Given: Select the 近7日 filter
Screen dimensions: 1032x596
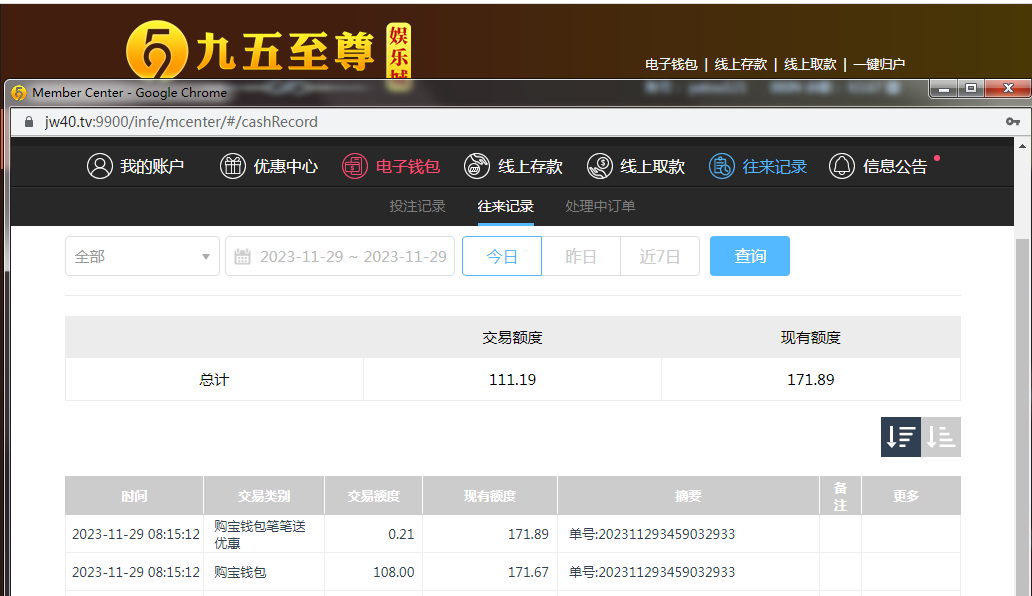Looking at the screenshot, I should pos(659,256).
